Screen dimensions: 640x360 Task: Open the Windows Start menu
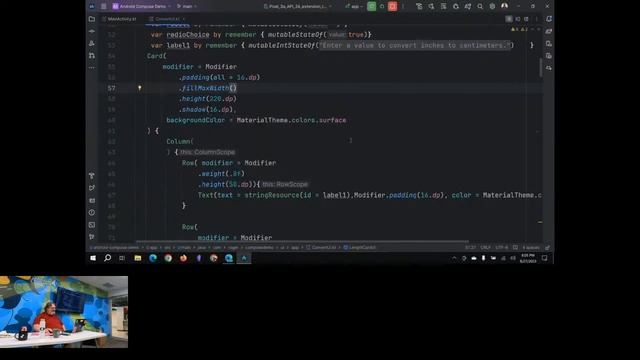(93, 258)
